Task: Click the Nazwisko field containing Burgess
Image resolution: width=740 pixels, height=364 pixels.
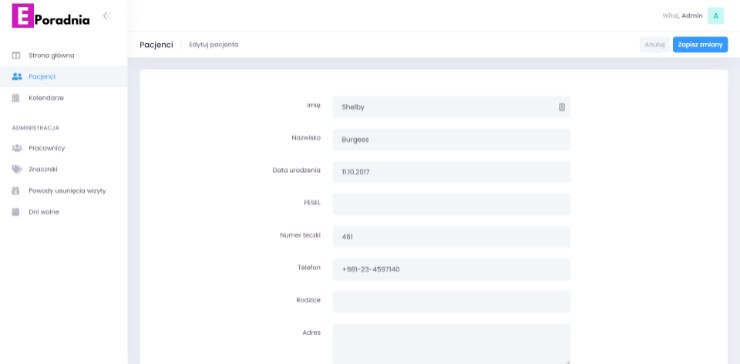Action: click(452, 139)
